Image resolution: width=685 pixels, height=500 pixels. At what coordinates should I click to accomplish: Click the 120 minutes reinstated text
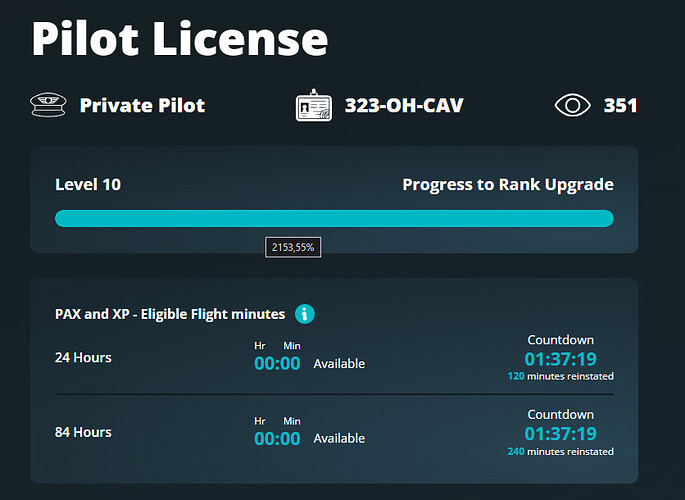pyautogui.click(x=560, y=376)
